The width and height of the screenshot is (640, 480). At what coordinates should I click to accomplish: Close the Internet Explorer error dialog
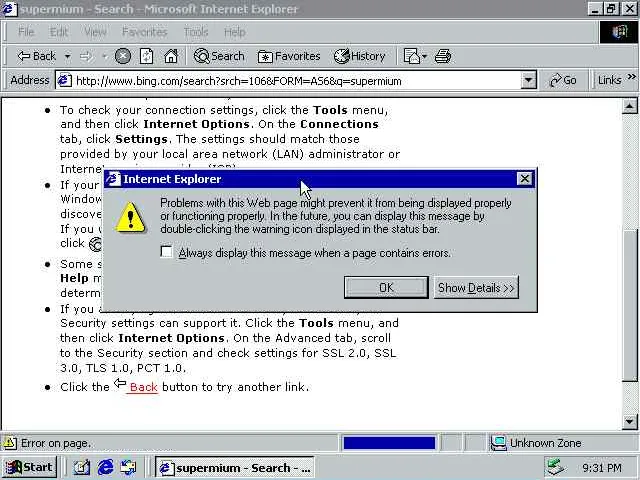524,178
